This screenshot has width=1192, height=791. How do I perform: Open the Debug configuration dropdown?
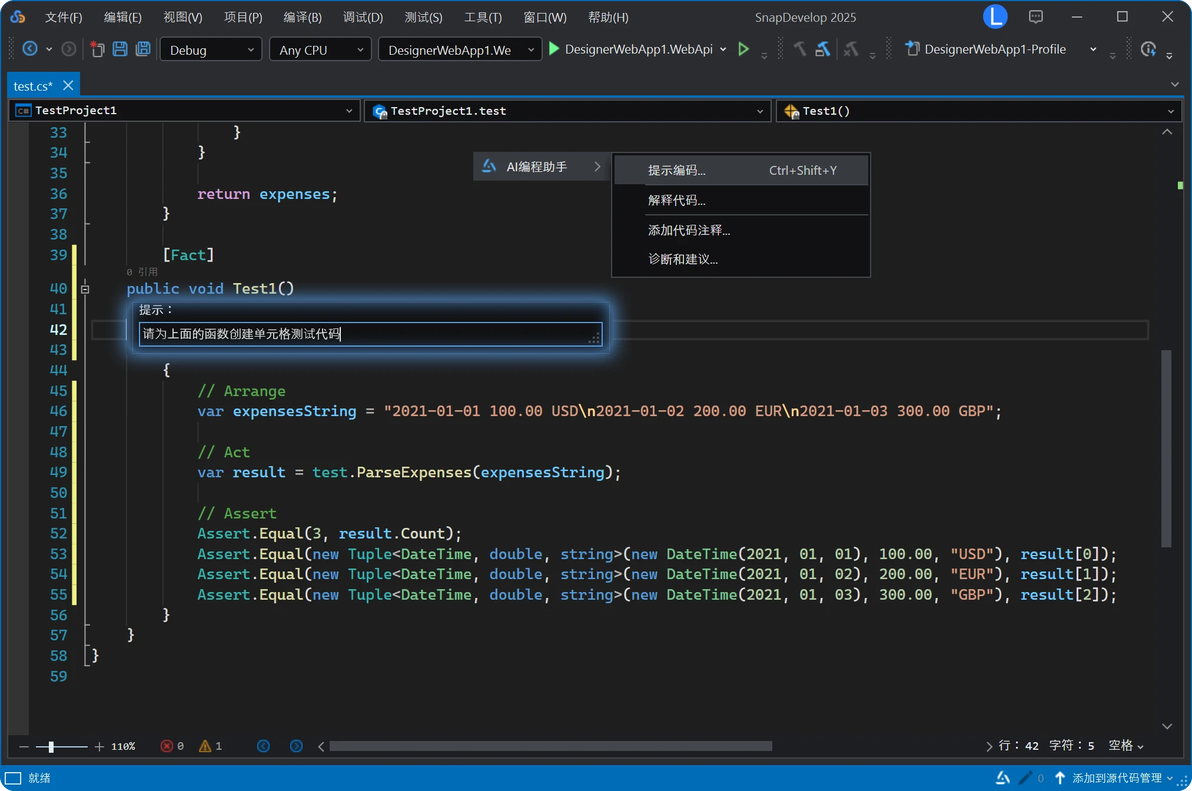210,50
